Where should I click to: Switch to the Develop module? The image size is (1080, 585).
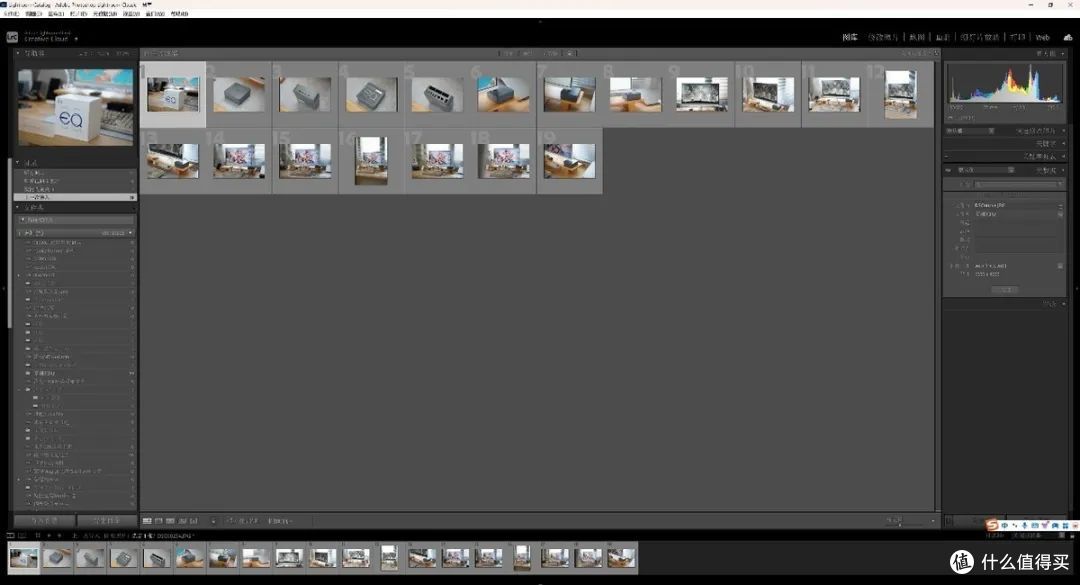pos(883,37)
